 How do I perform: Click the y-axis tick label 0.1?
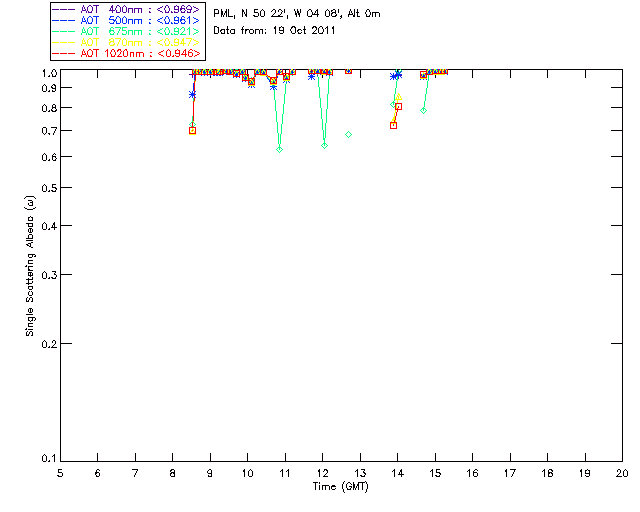(49, 459)
